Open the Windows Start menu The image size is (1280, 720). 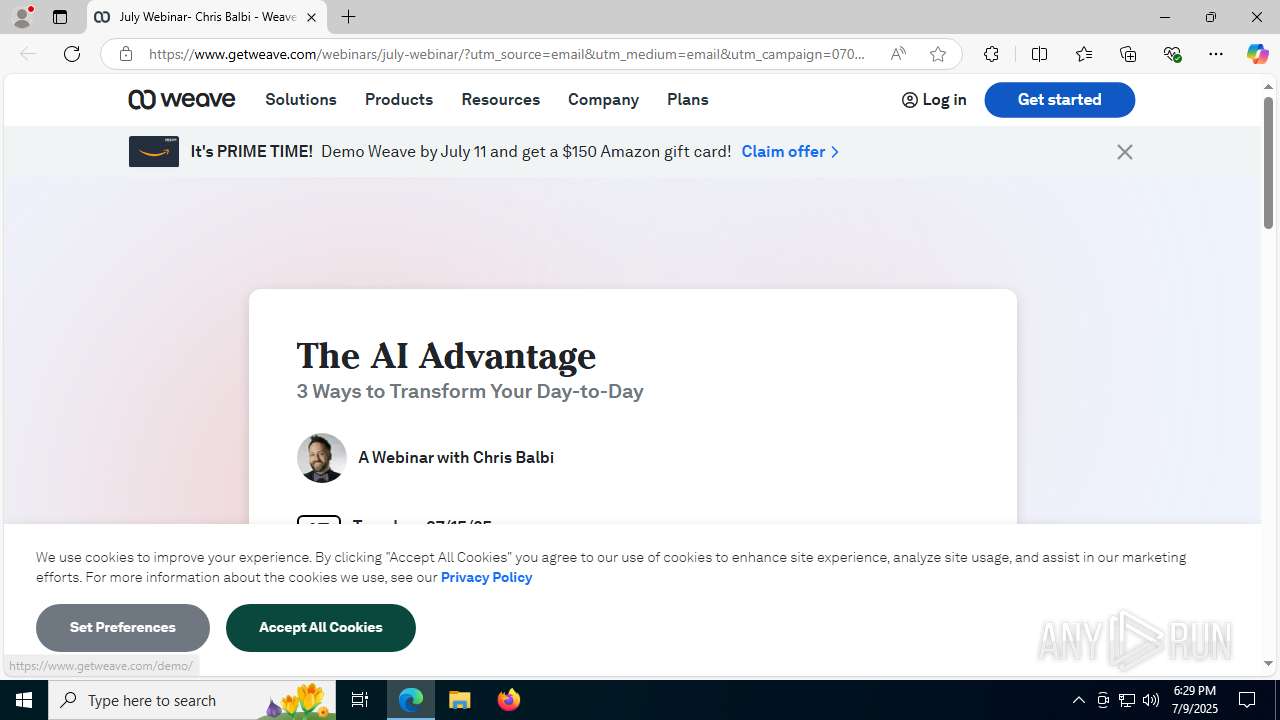click(x=24, y=700)
